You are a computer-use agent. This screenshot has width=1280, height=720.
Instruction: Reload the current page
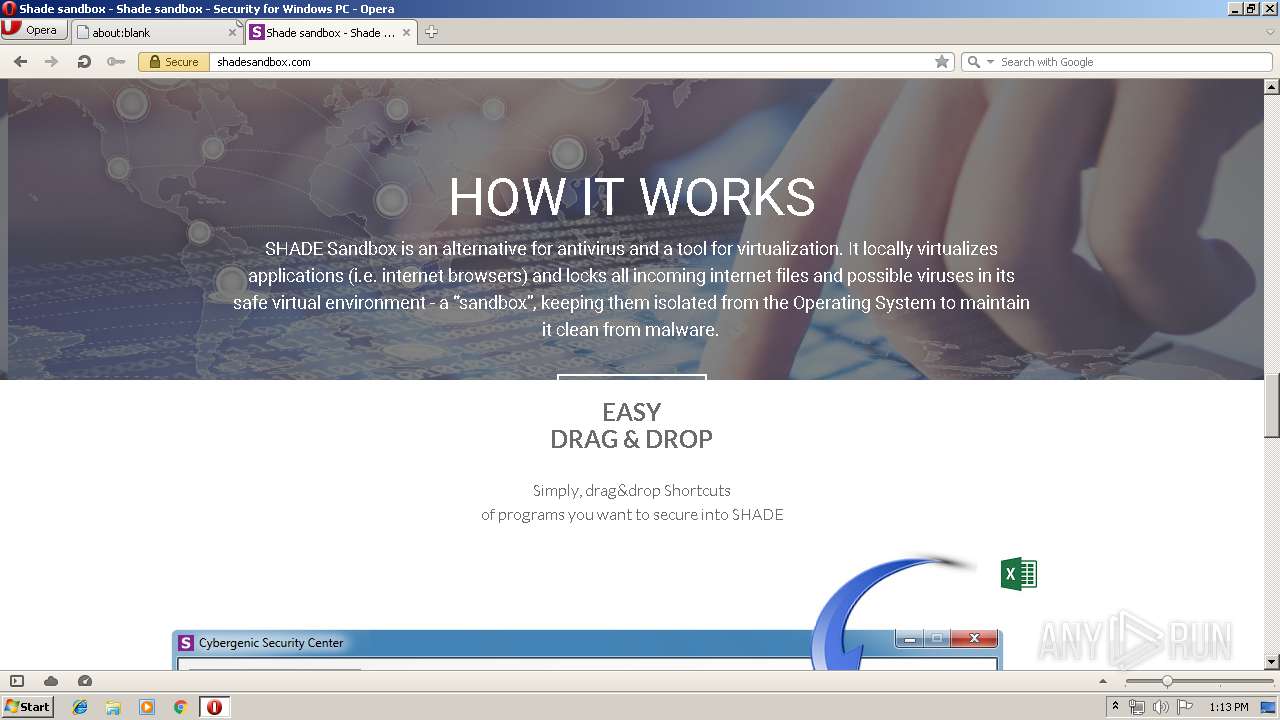[84, 62]
